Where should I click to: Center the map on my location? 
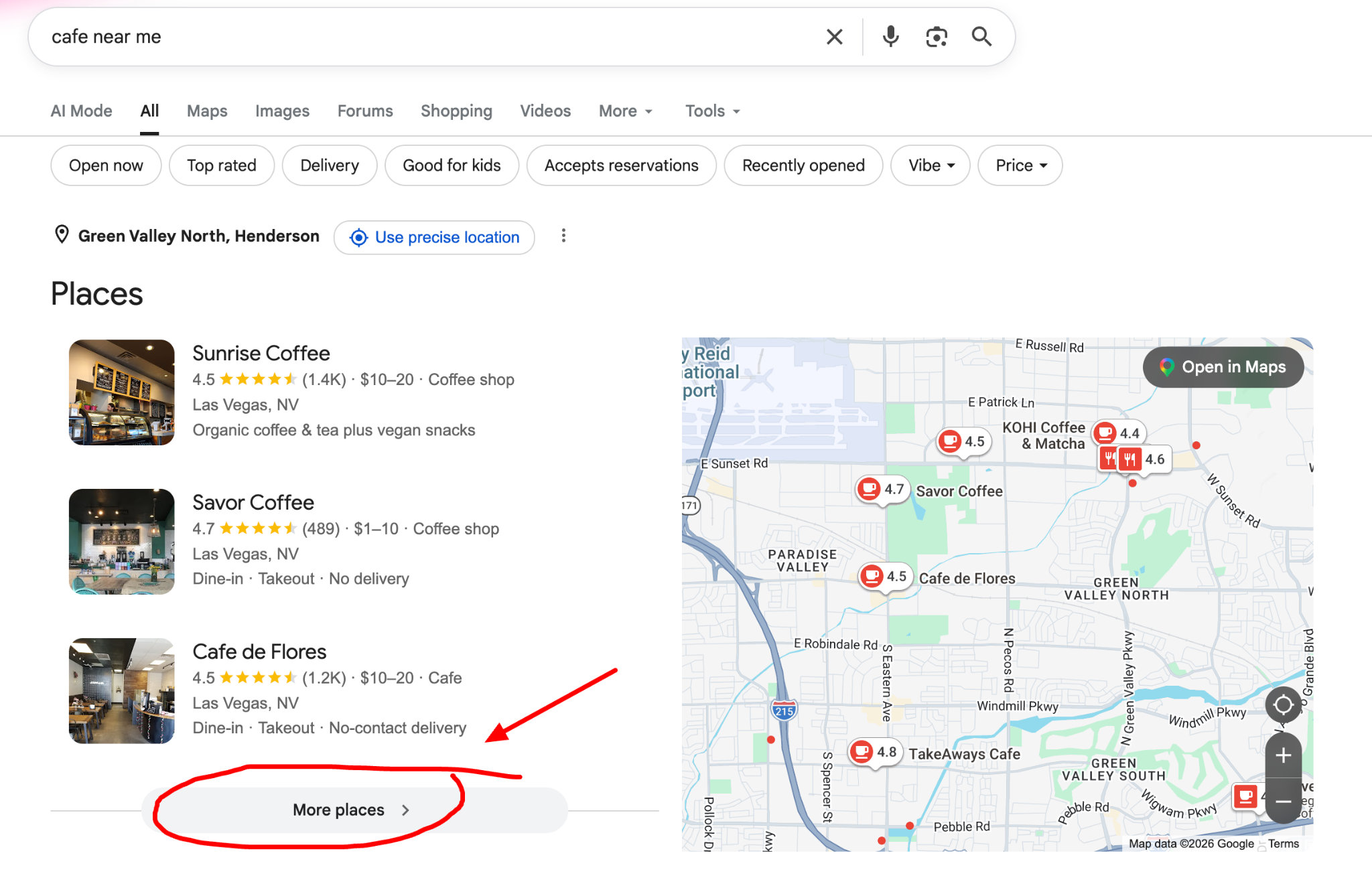coord(1283,704)
